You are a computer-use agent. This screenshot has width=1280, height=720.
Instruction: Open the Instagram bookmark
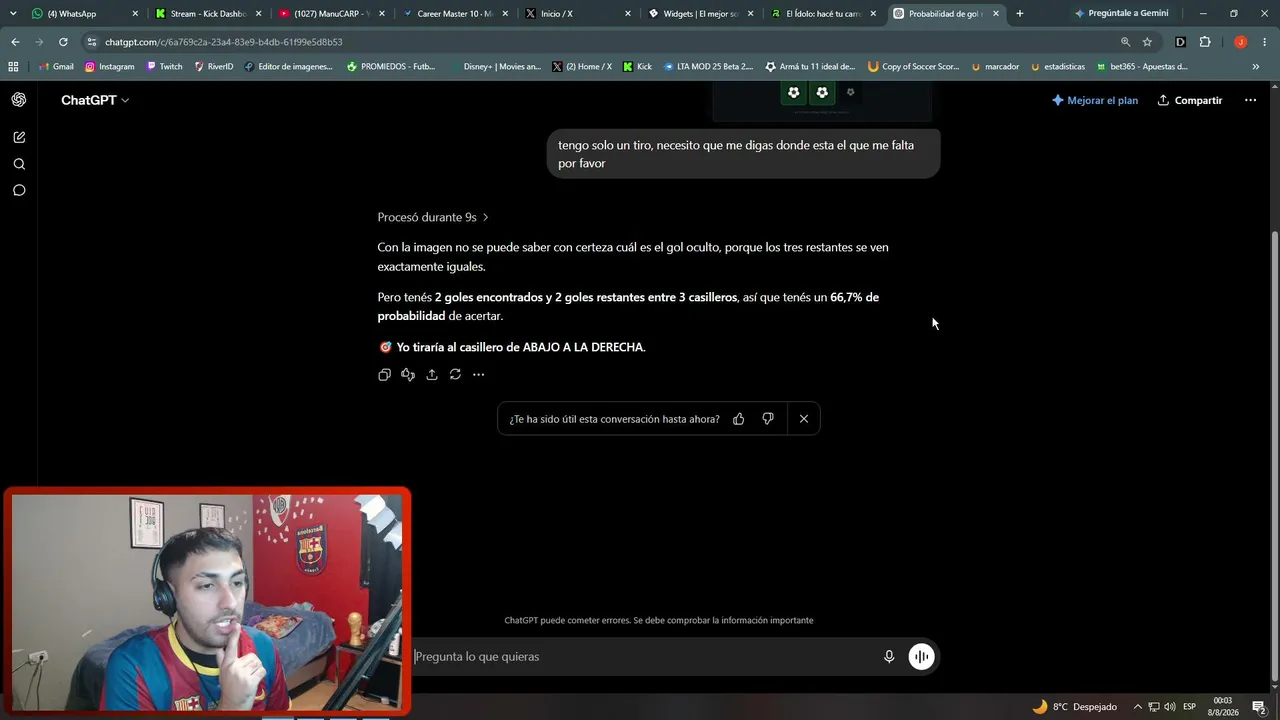109,67
